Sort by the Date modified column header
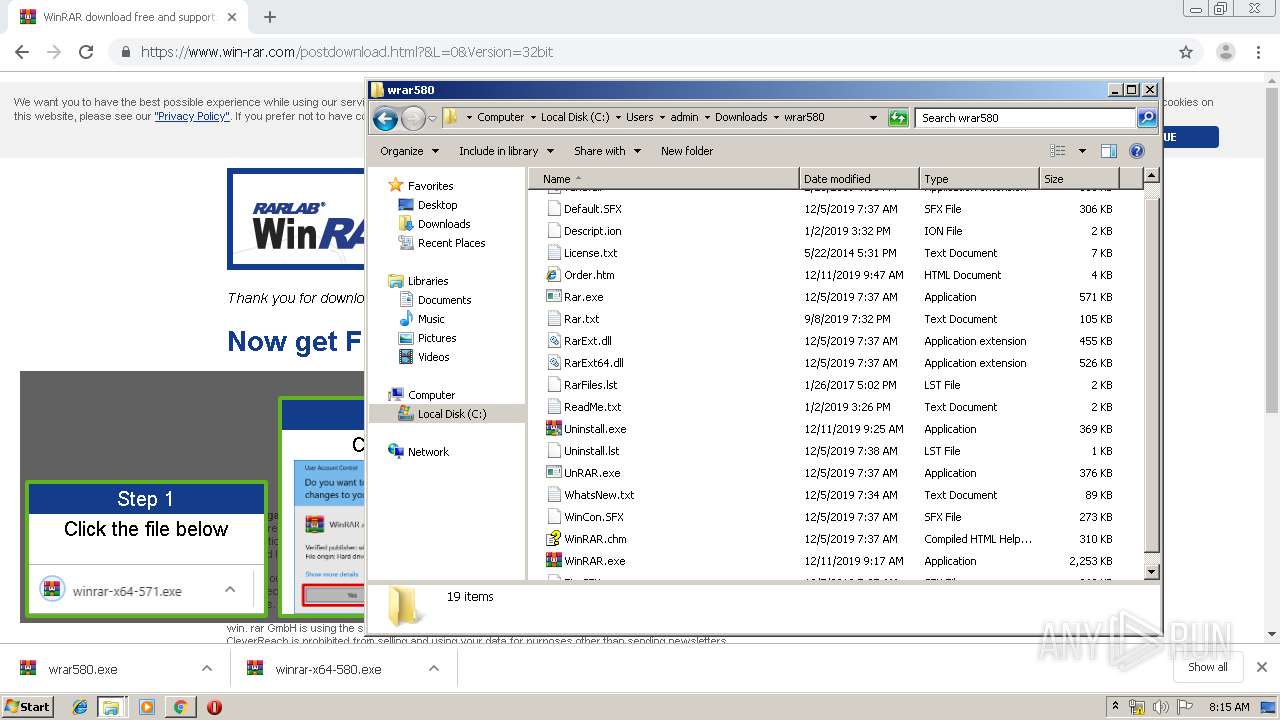This screenshot has height=720, width=1280. tap(859, 179)
